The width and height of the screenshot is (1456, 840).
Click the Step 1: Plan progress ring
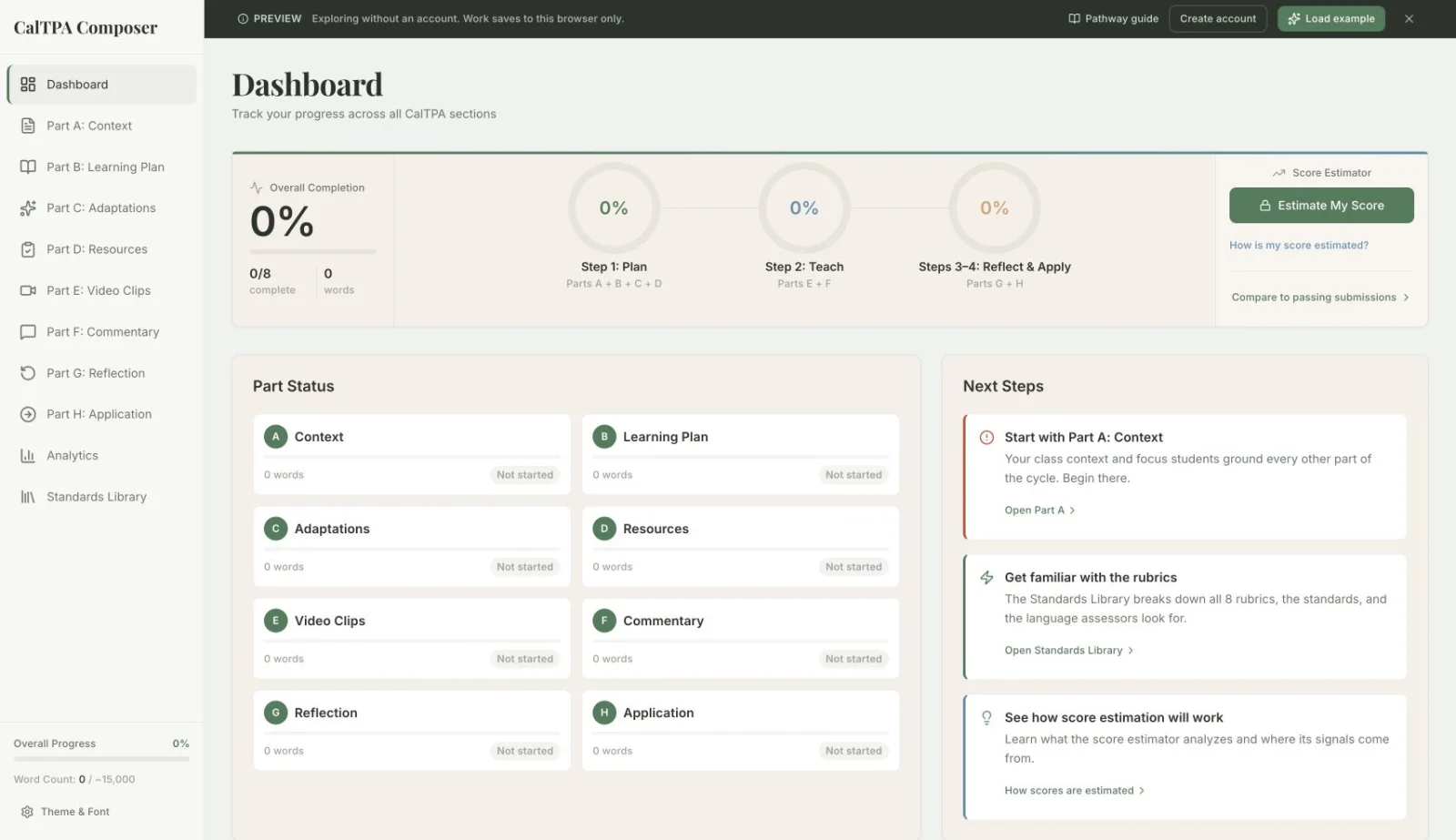tap(614, 208)
